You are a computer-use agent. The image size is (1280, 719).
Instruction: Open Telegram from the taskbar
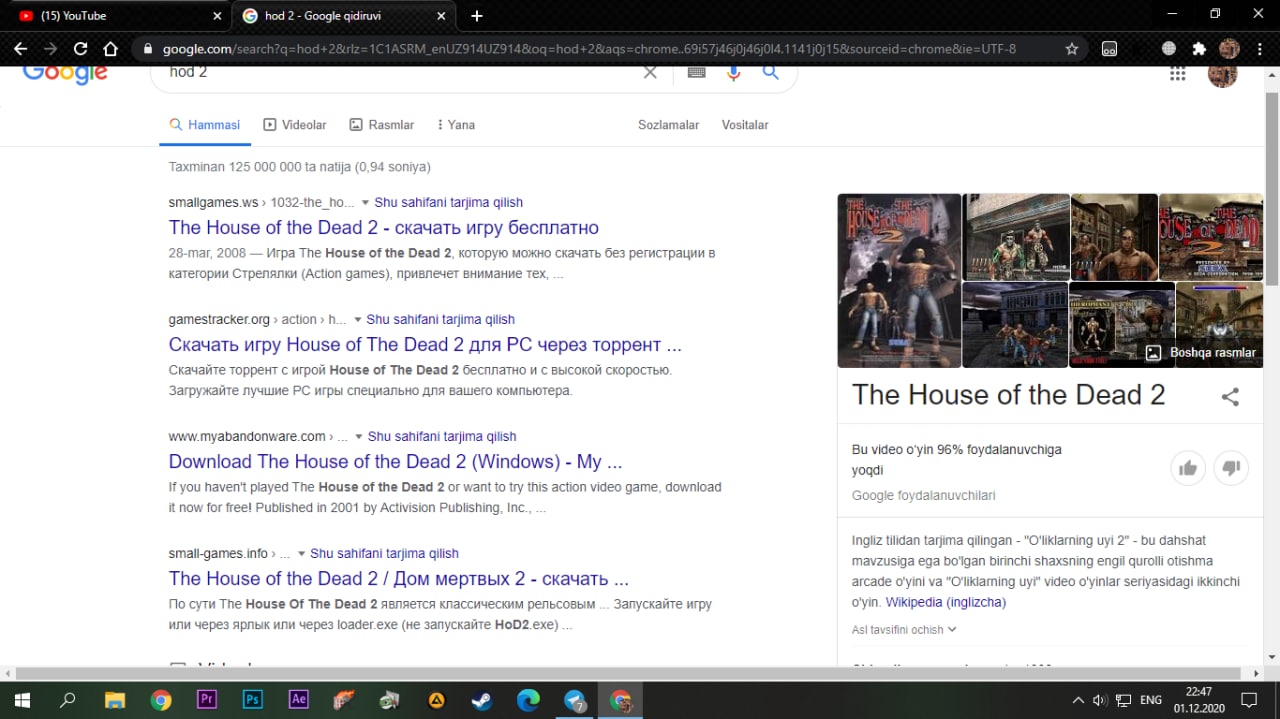tap(574, 700)
